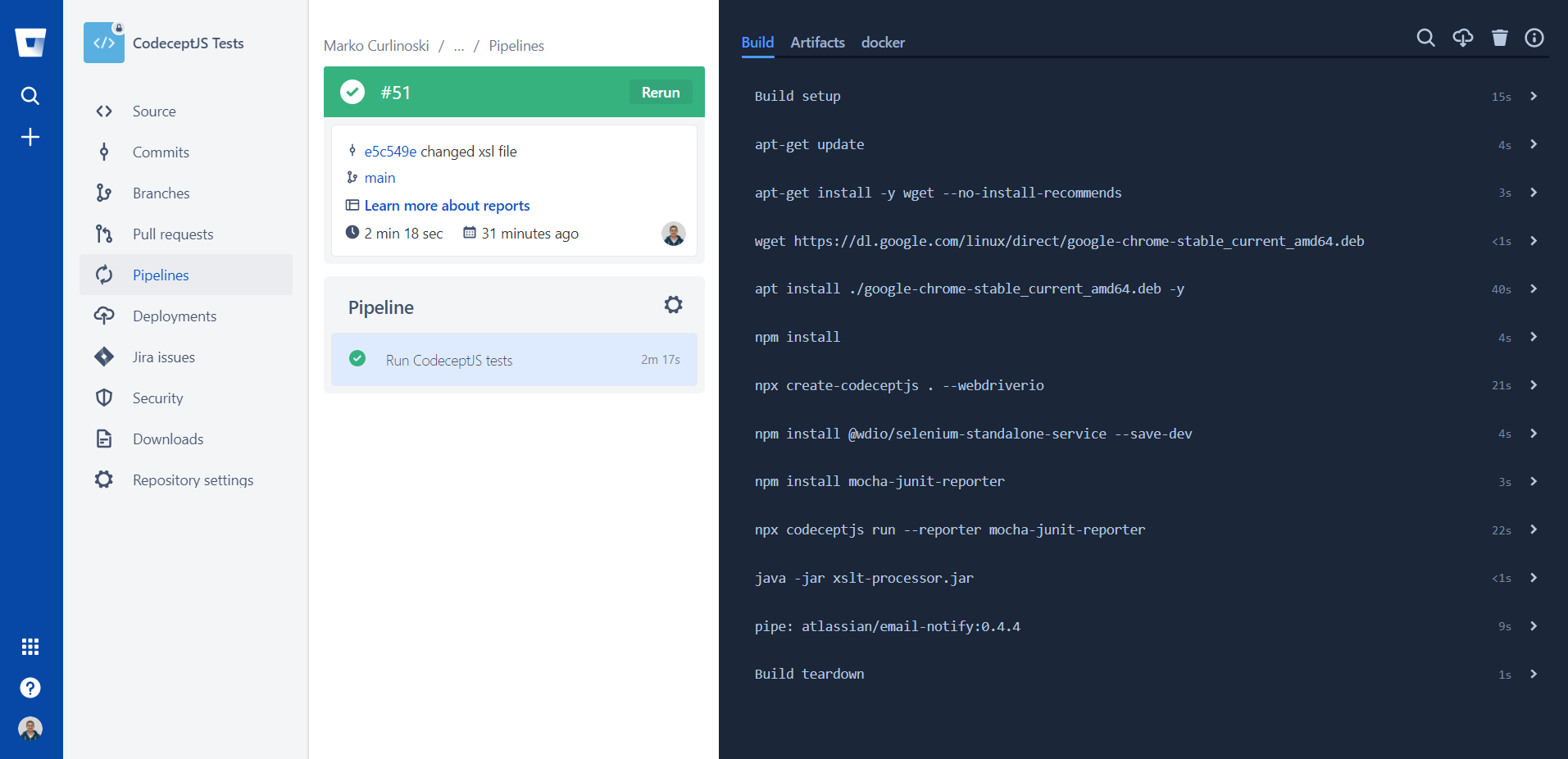Image resolution: width=1568 pixels, height=759 pixels.
Task: Select the Run CodeceptJS tests step
Action: (514, 360)
